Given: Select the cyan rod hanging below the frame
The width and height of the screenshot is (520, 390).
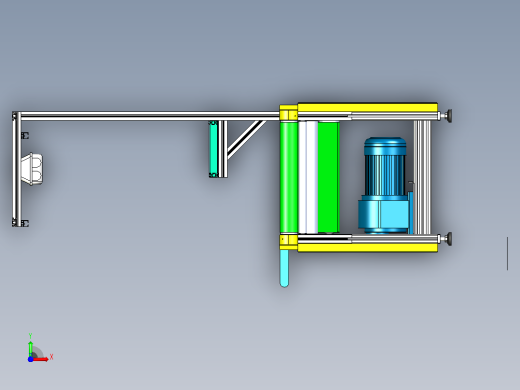Looking at the screenshot, I should point(284,268).
